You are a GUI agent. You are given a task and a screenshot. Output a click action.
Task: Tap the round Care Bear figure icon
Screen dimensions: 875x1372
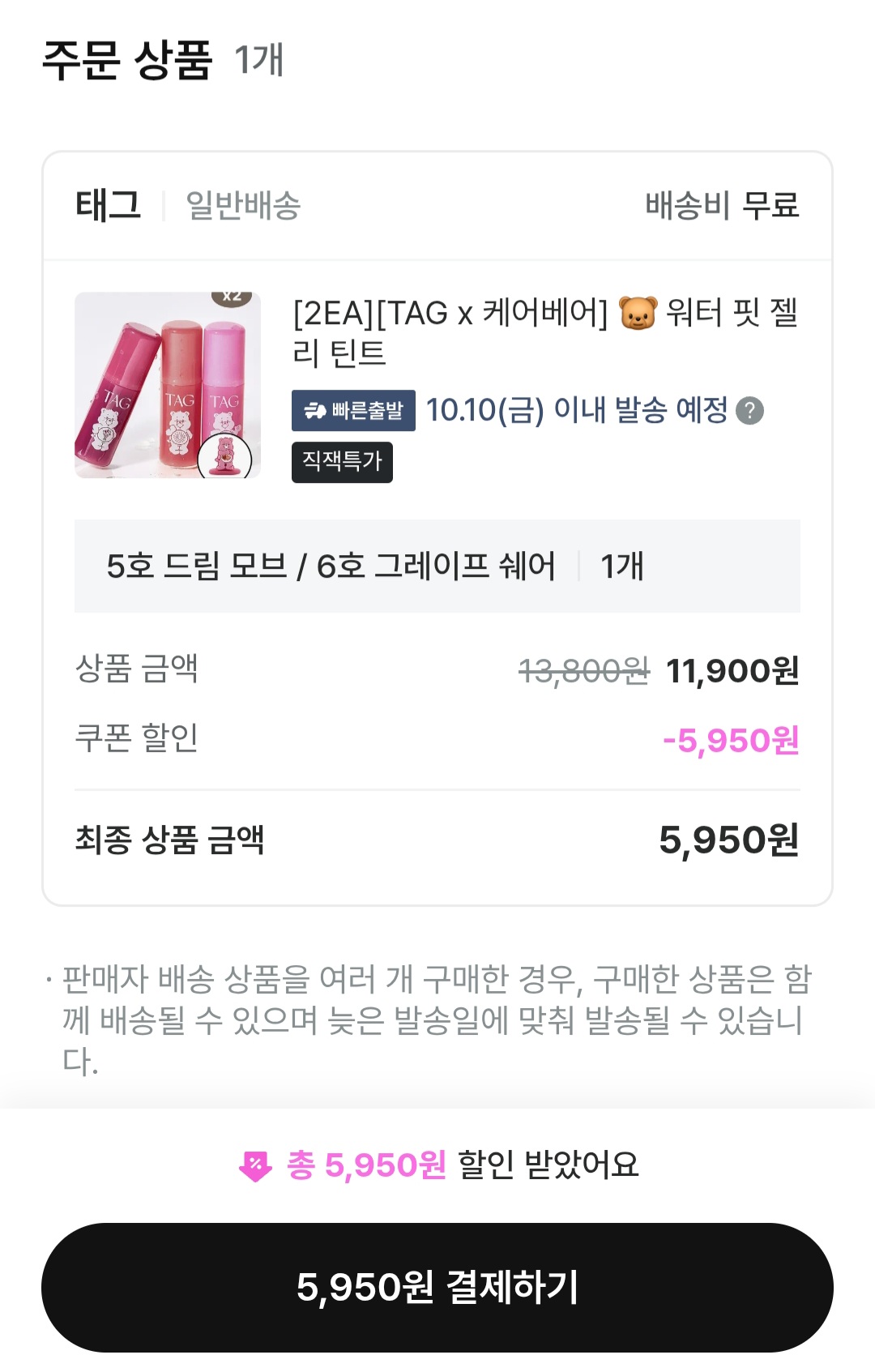point(224,457)
